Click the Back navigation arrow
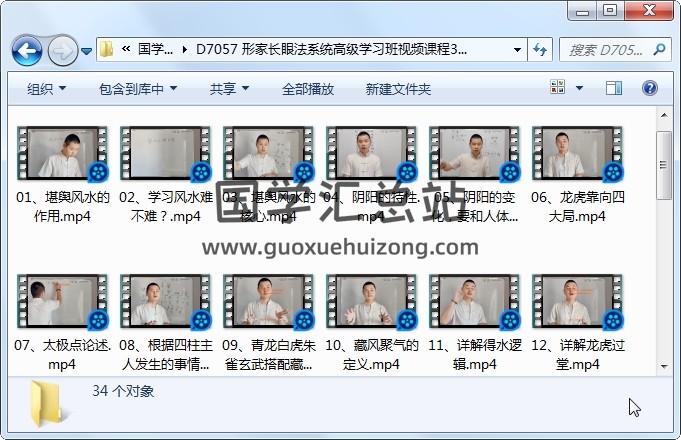Viewport: 681px width, 440px height. 26,49
